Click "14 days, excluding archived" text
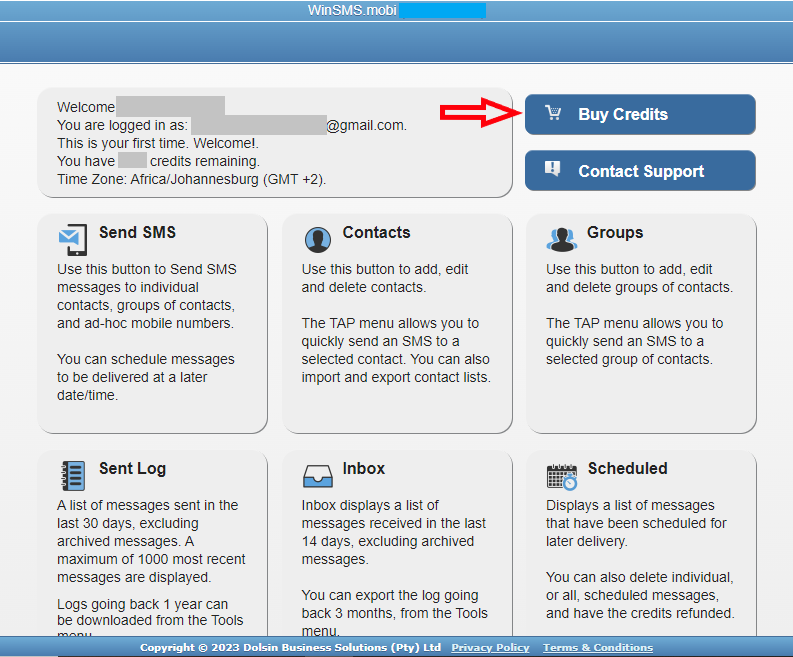 [x=388, y=541]
